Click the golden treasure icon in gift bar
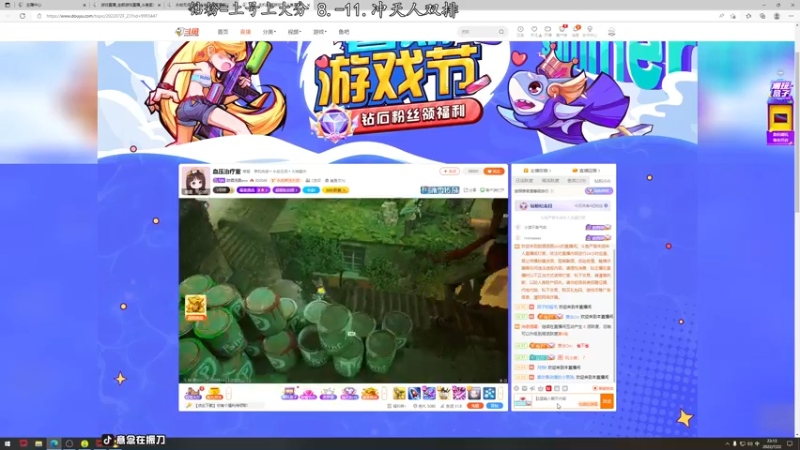The image size is (800, 450). coord(214,393)
